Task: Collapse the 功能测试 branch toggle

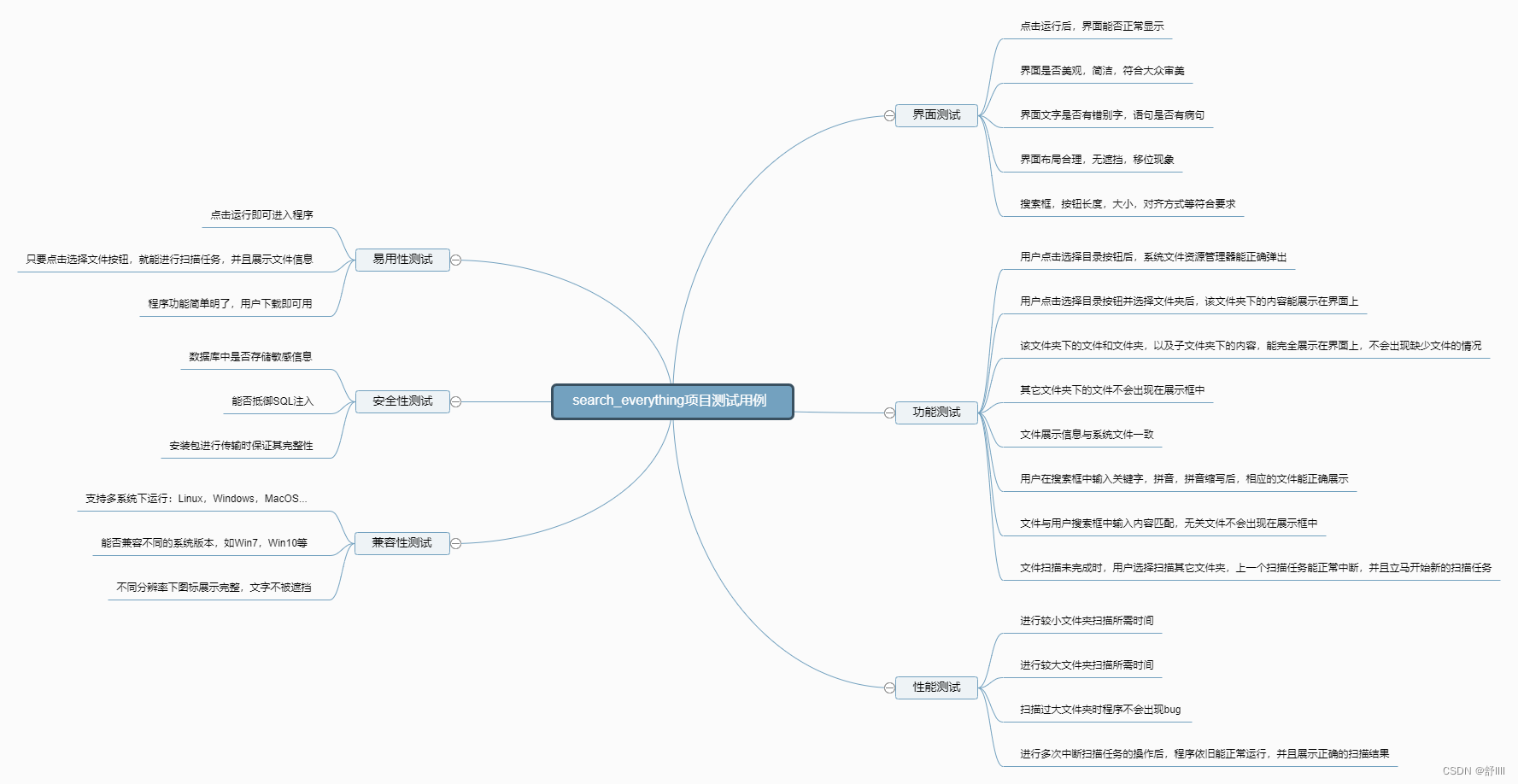Action: [x=889, y=412]
